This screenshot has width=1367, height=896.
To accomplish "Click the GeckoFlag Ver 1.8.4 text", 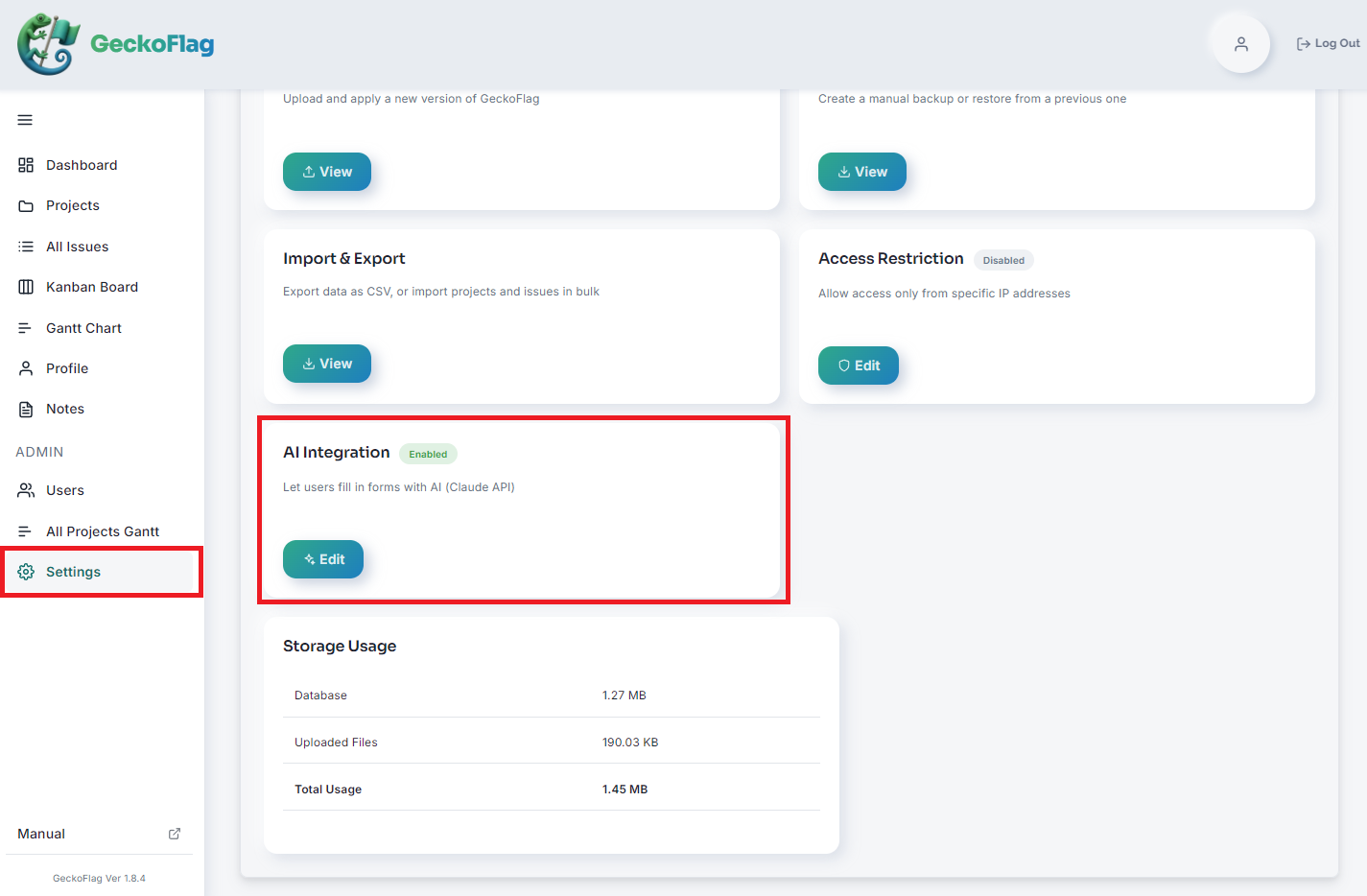I will click(x=99, y=878).
